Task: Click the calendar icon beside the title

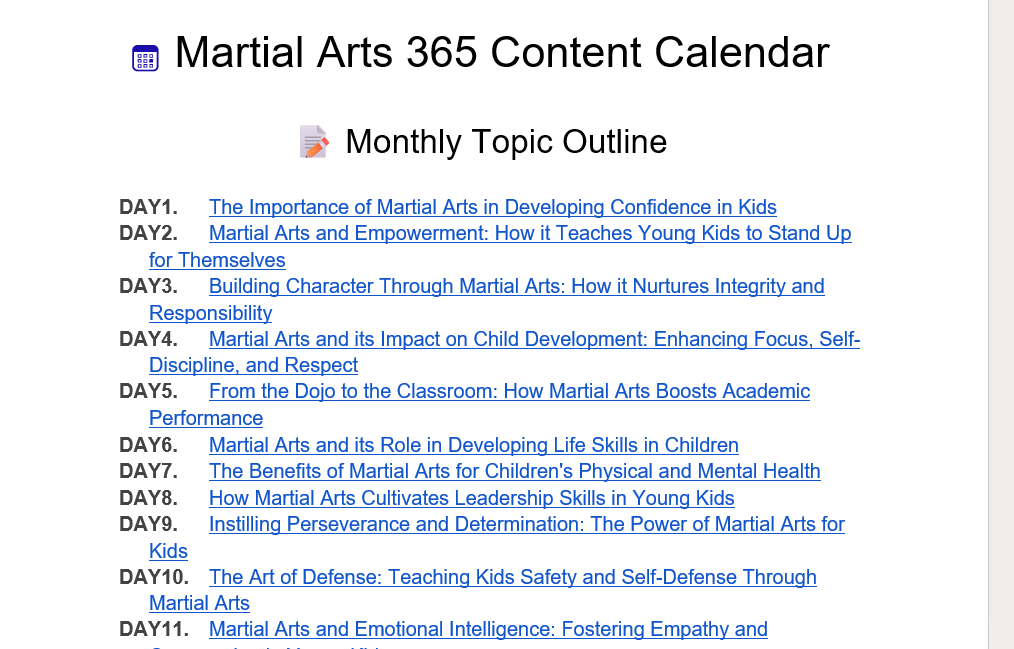Action: point(146,58)
